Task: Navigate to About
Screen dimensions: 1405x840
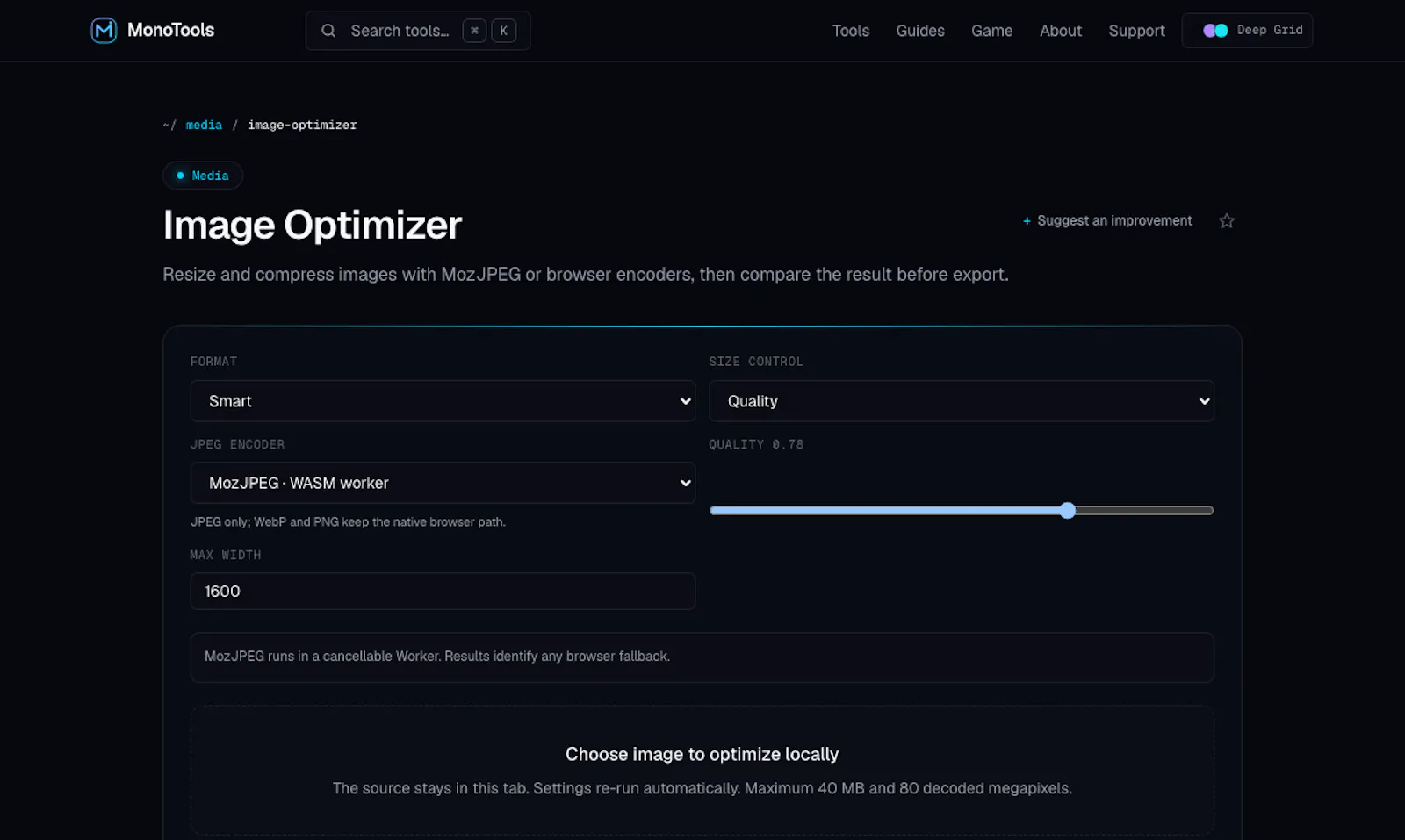Action: pos(1061,31)
